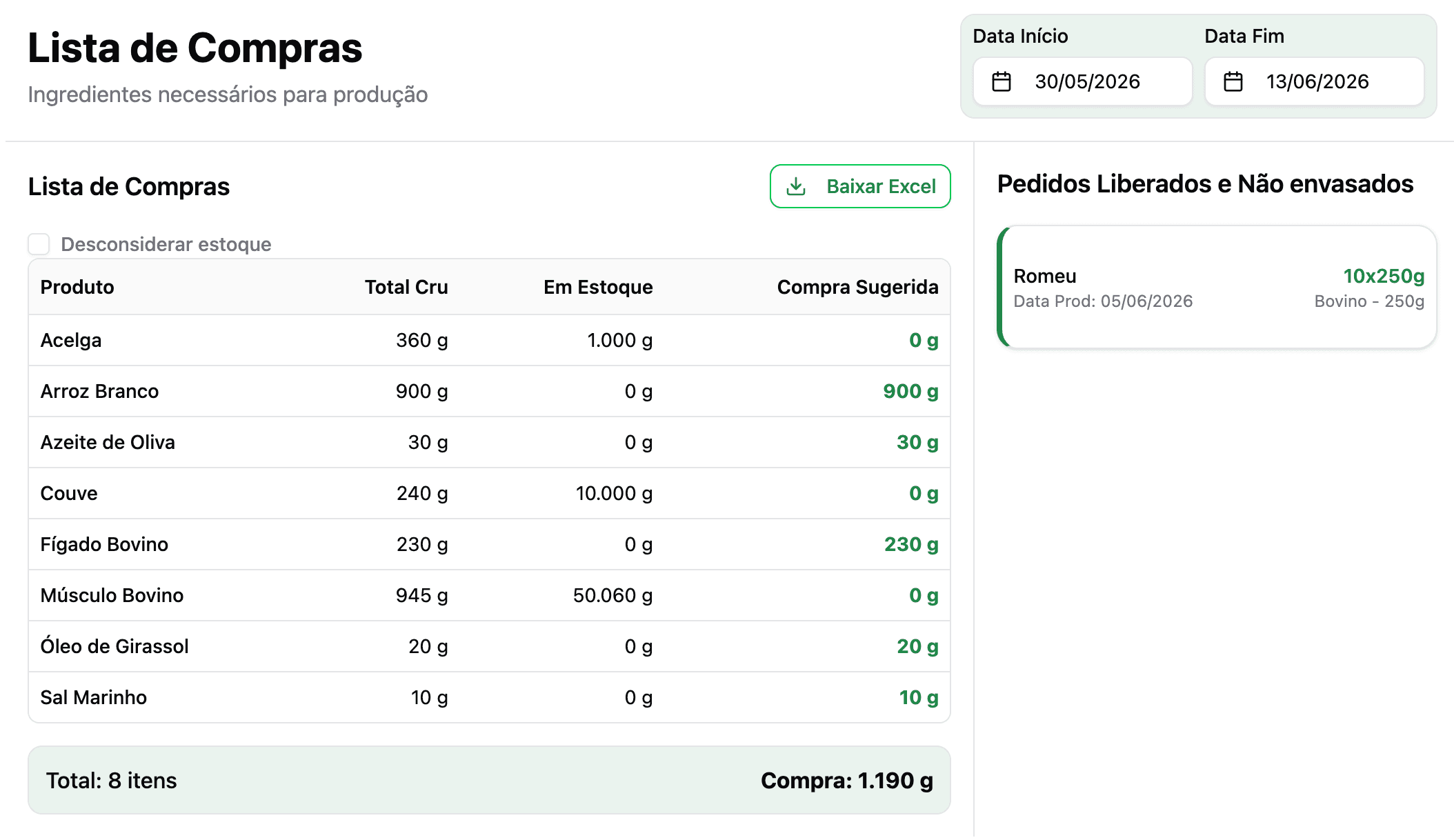Click the Data Início label

[1020, 36]
